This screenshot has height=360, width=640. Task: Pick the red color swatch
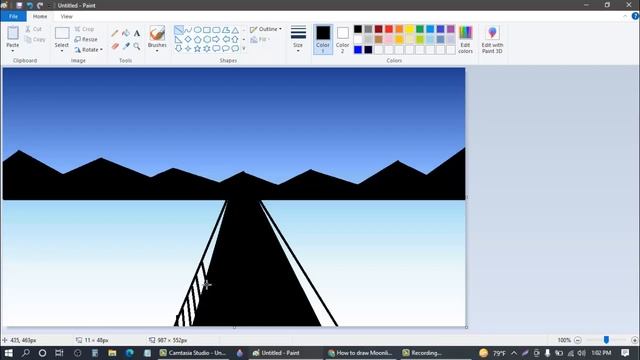pyautogui.click(x=389, y=29)
